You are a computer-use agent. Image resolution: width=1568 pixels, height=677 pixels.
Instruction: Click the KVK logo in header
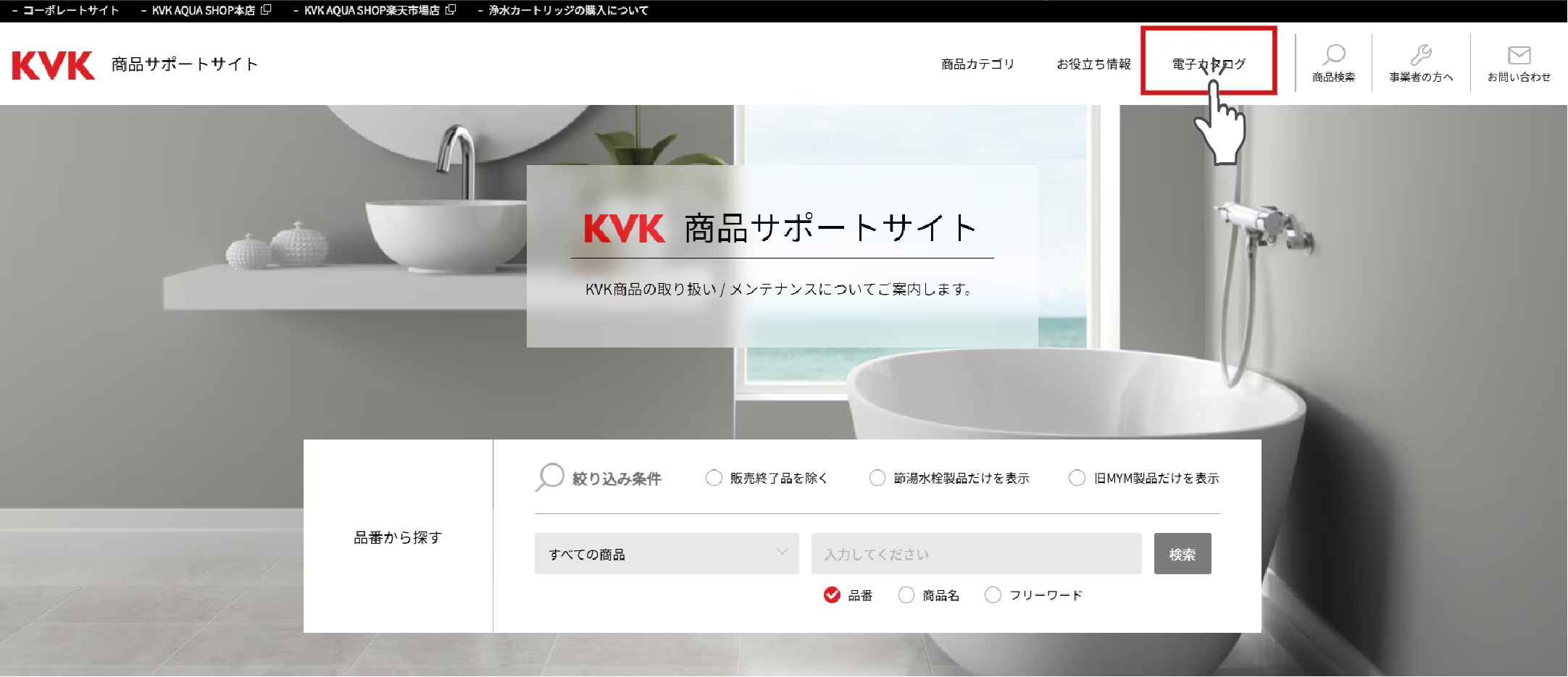click(x=54, y=65)
